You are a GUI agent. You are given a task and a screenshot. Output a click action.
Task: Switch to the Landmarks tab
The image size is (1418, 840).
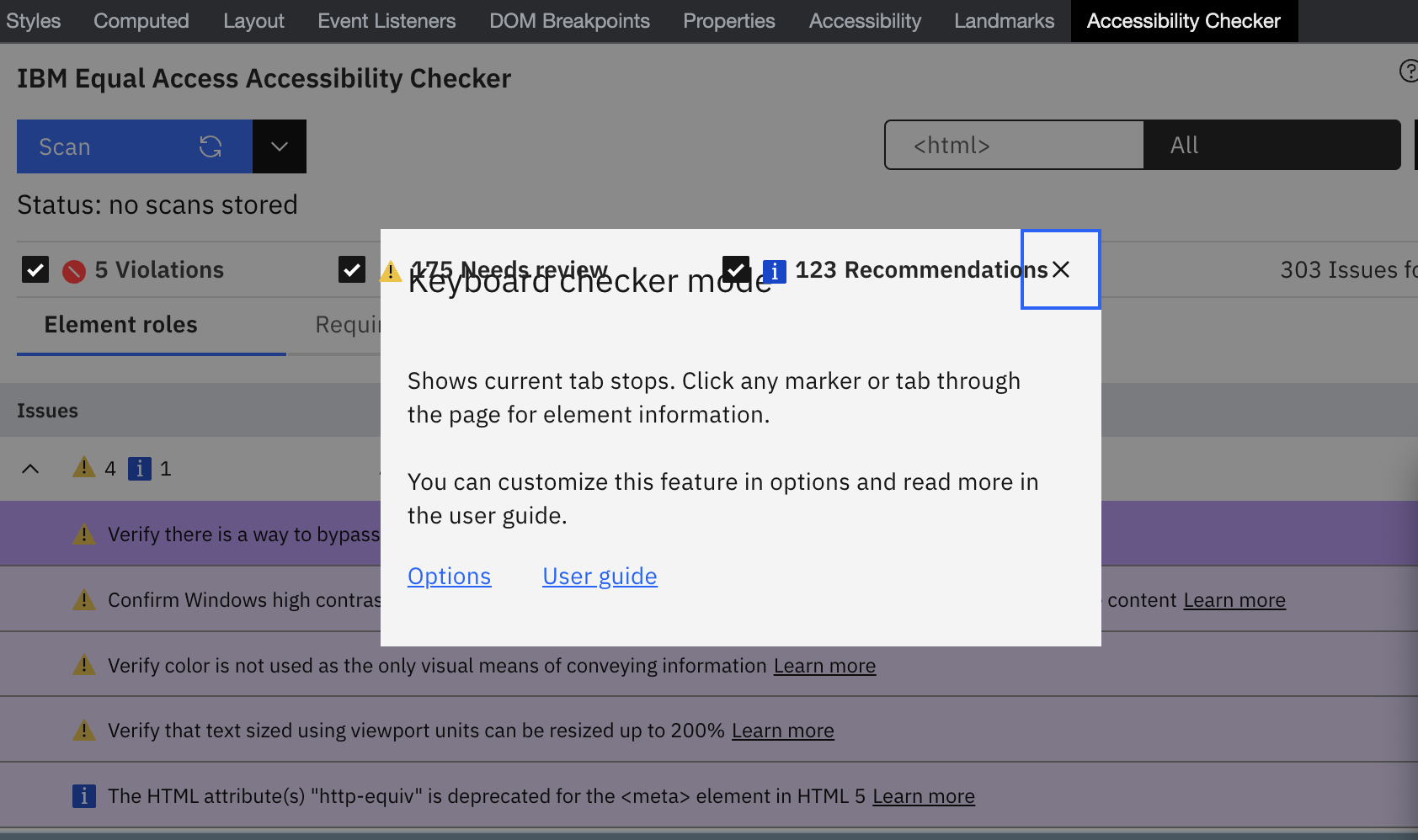point(1003,20)
